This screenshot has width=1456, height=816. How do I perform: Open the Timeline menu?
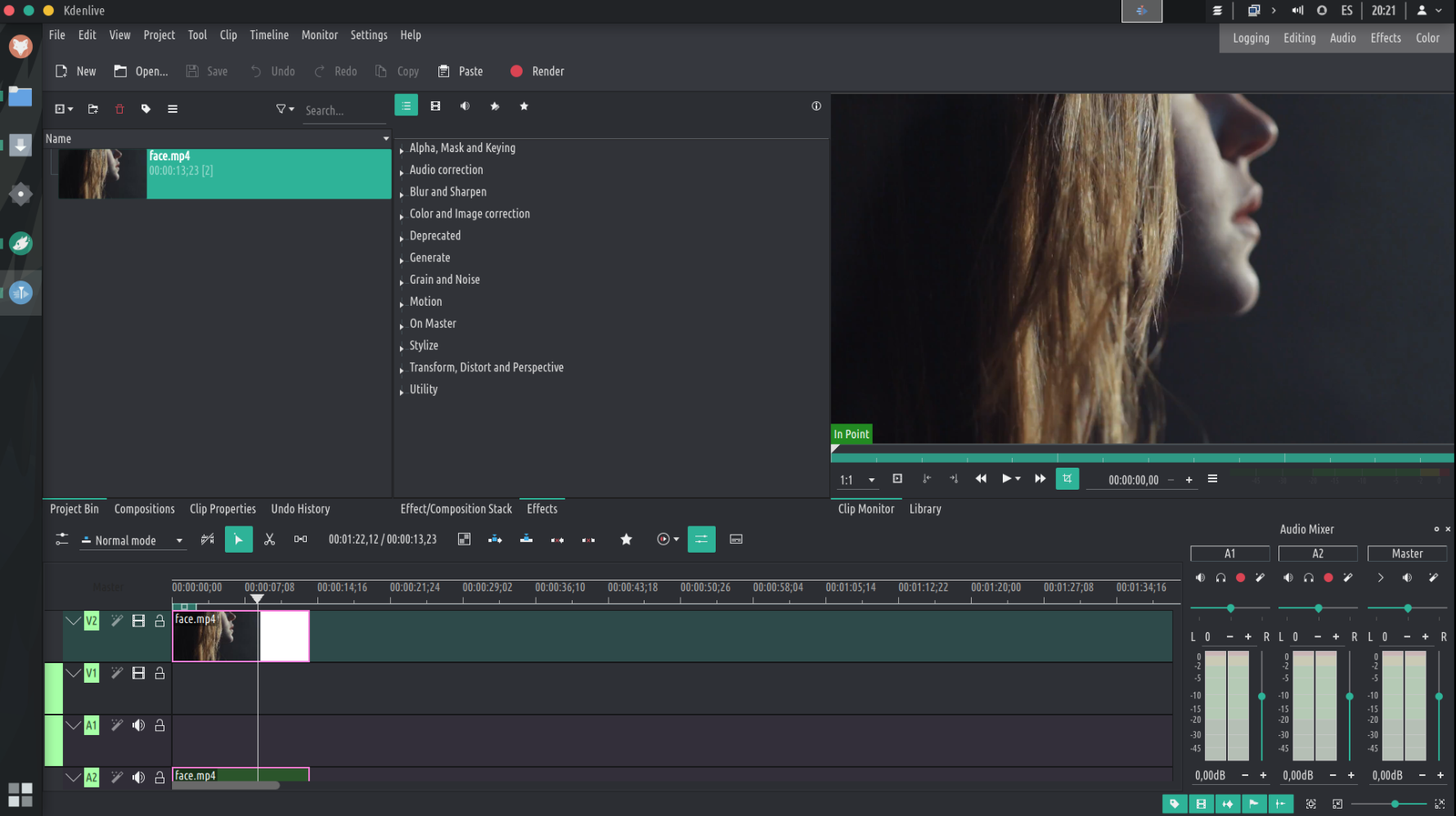click(268, 35)
